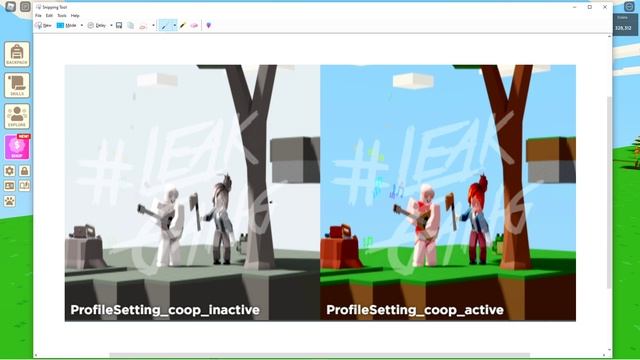Open the Tools menu in Snipping Tool
Image resolution: width=640 pixels, height=360 pixels.
[x=62, y=16]
